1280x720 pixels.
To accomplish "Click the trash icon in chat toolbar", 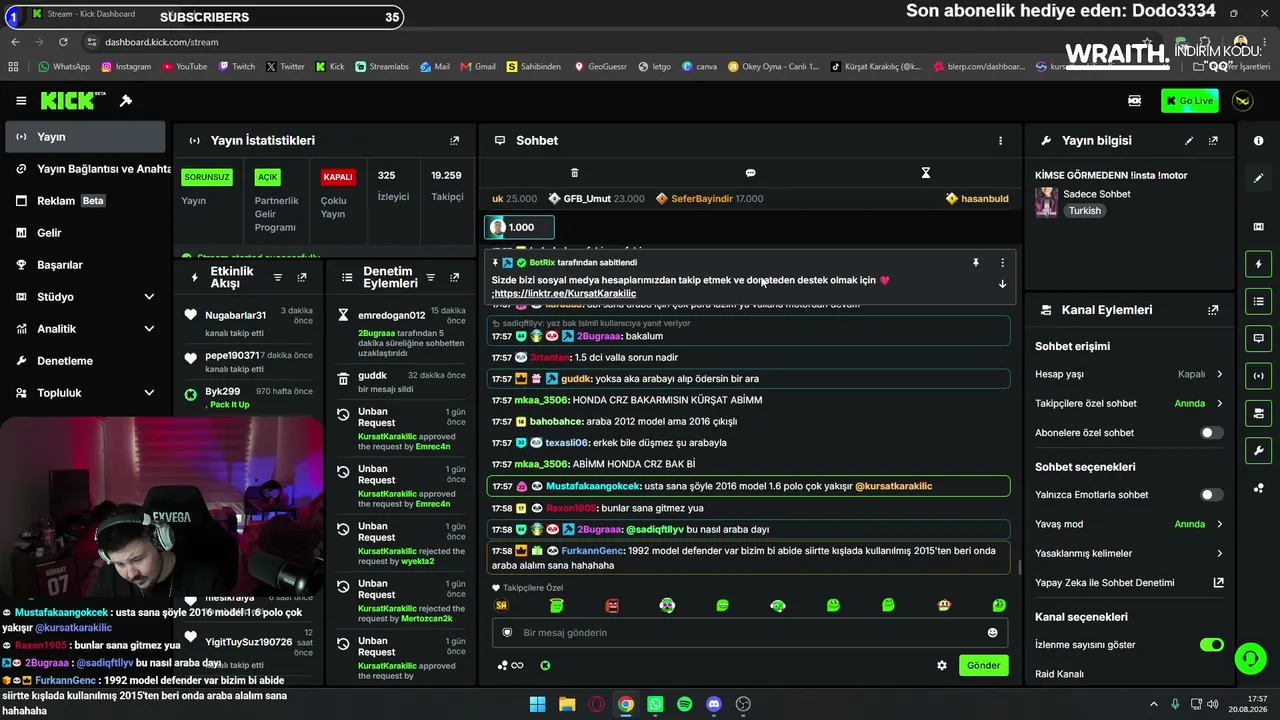I will tap(574, 173).
